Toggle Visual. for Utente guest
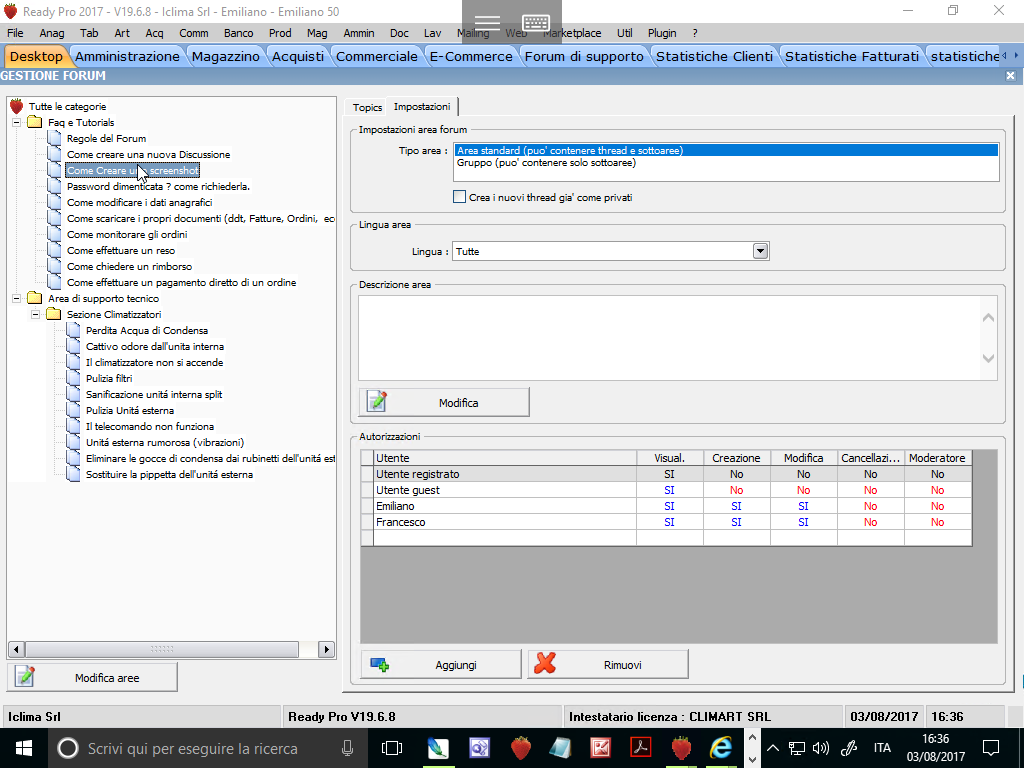The height and width of the screenshot is (768, 1024). pyautogui.click(x=669, y=490)
